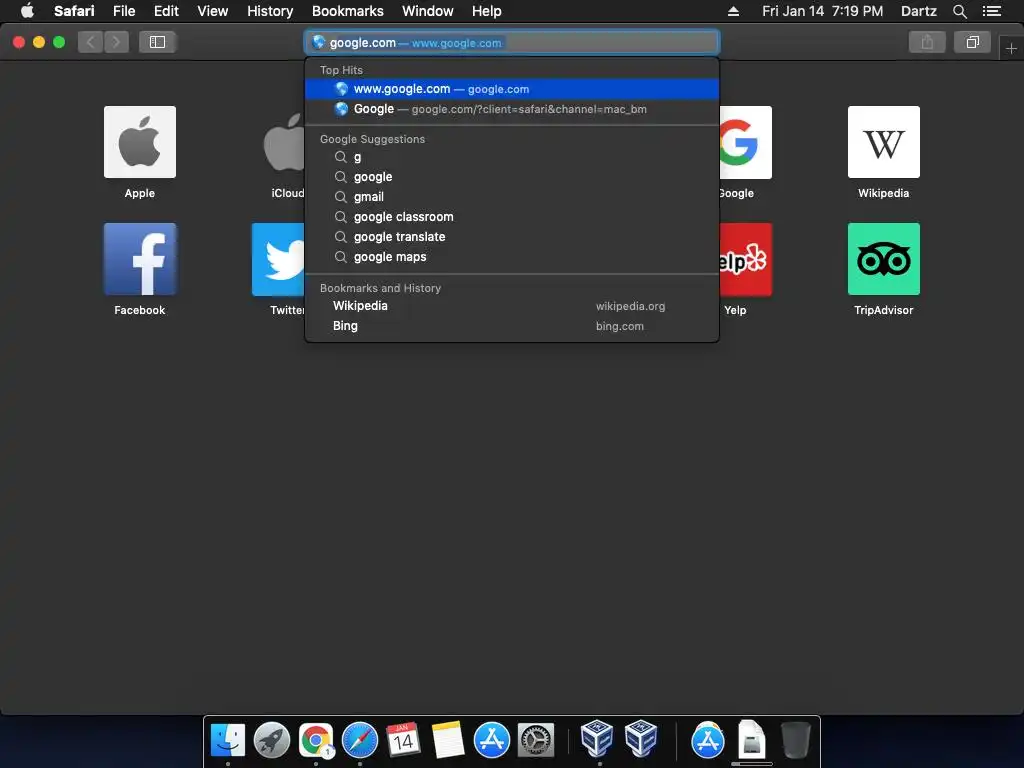
Task: Open the Apple favorite tile
Action: pos(140,142)
